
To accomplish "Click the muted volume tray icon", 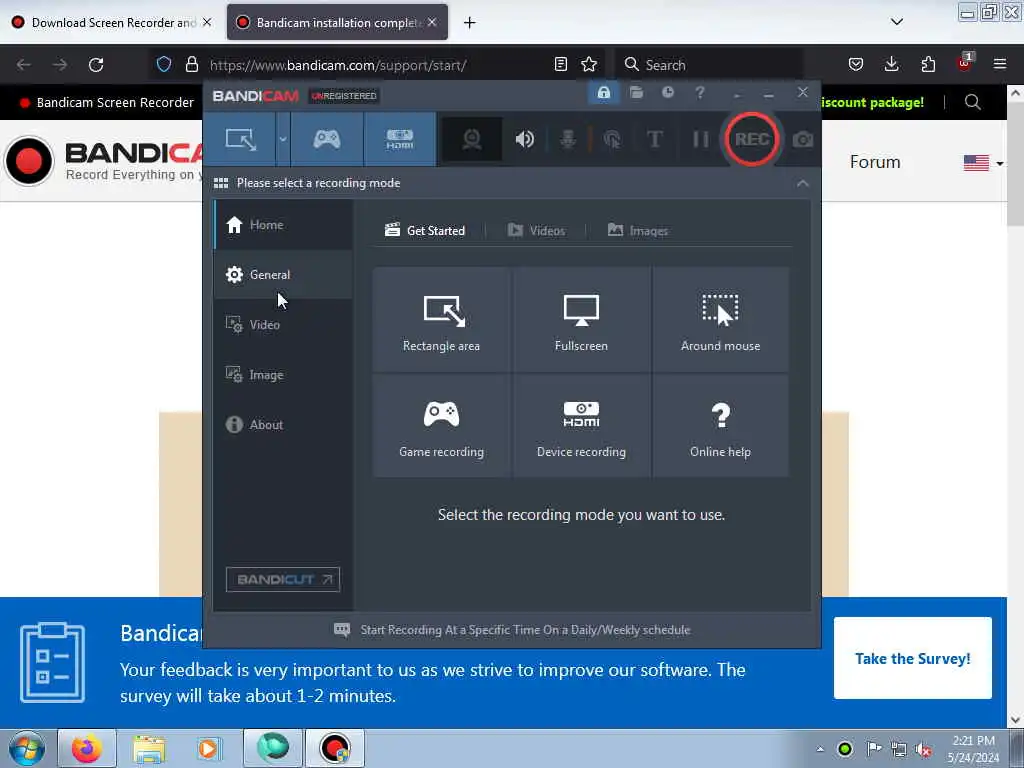I will point(923,750).
